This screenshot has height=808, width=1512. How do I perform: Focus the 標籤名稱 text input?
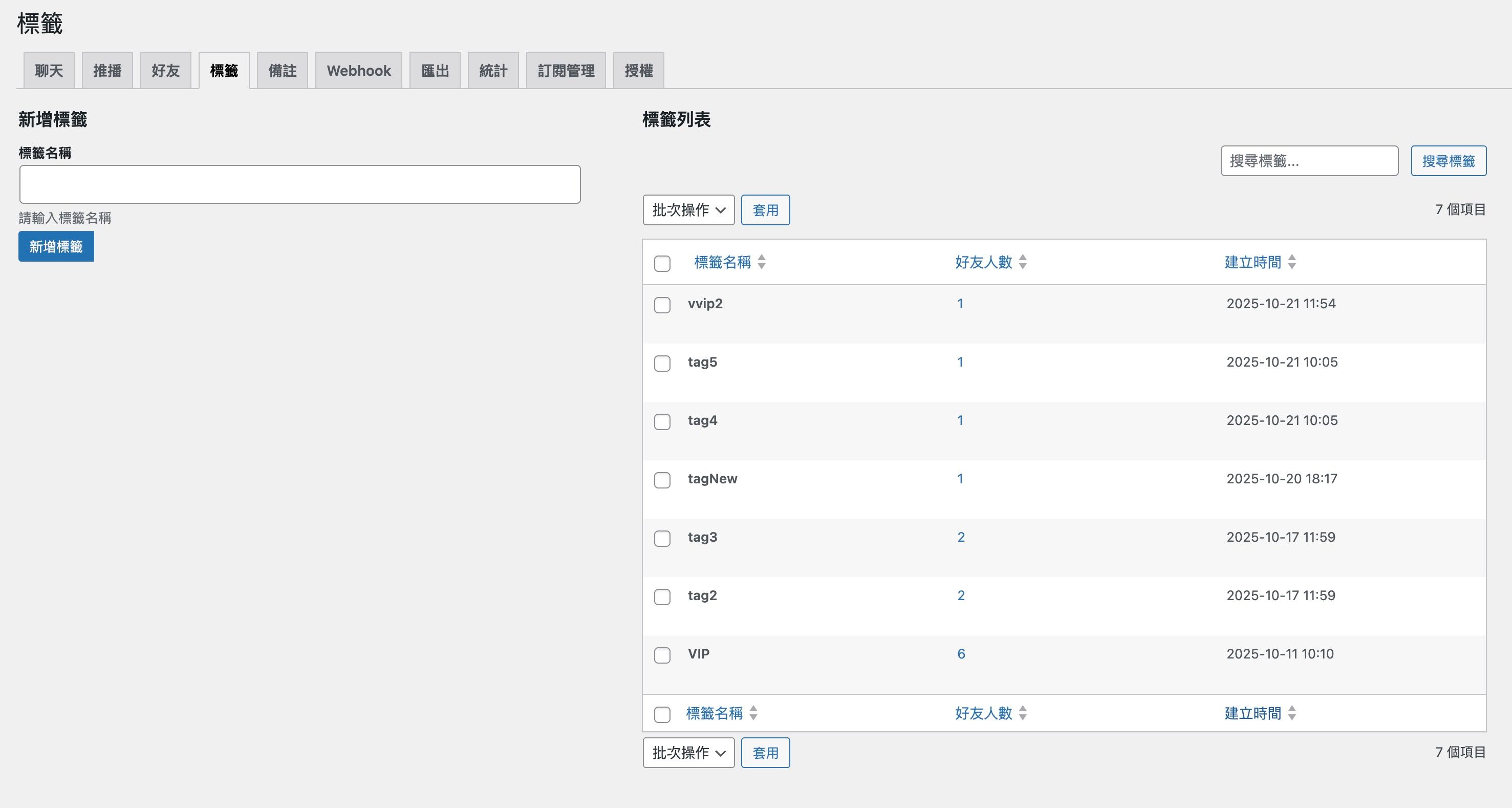[x=299, y=184]
